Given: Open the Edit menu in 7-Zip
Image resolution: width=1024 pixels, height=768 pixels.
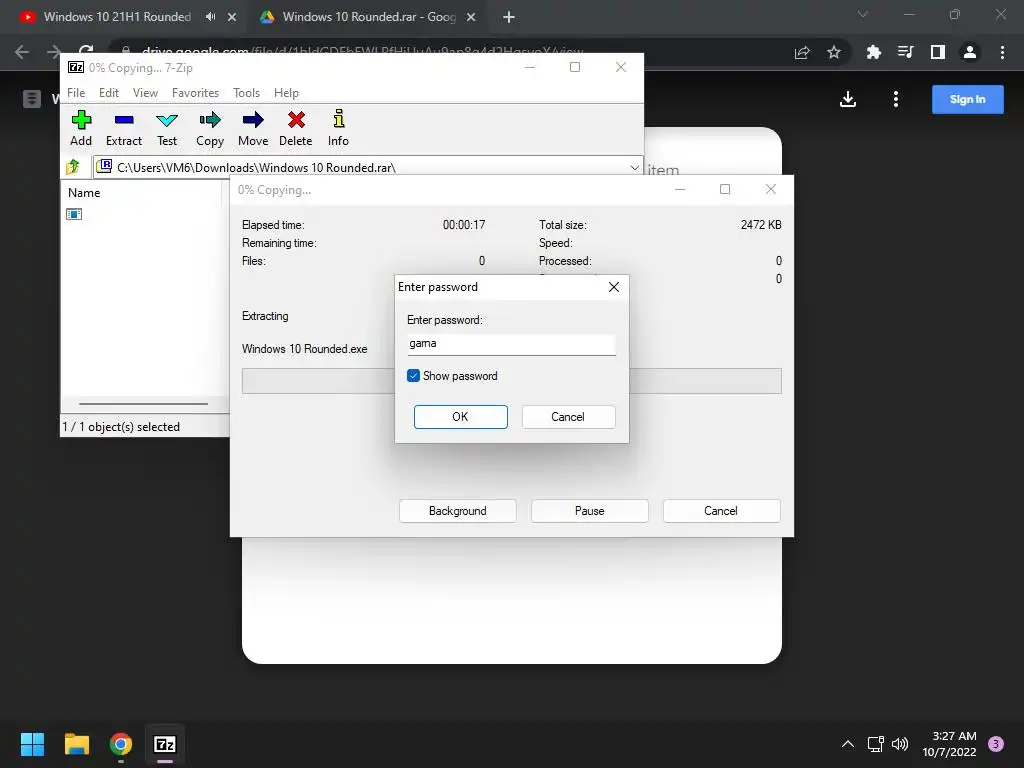Looking at the screenshot, I should (108, 93).
